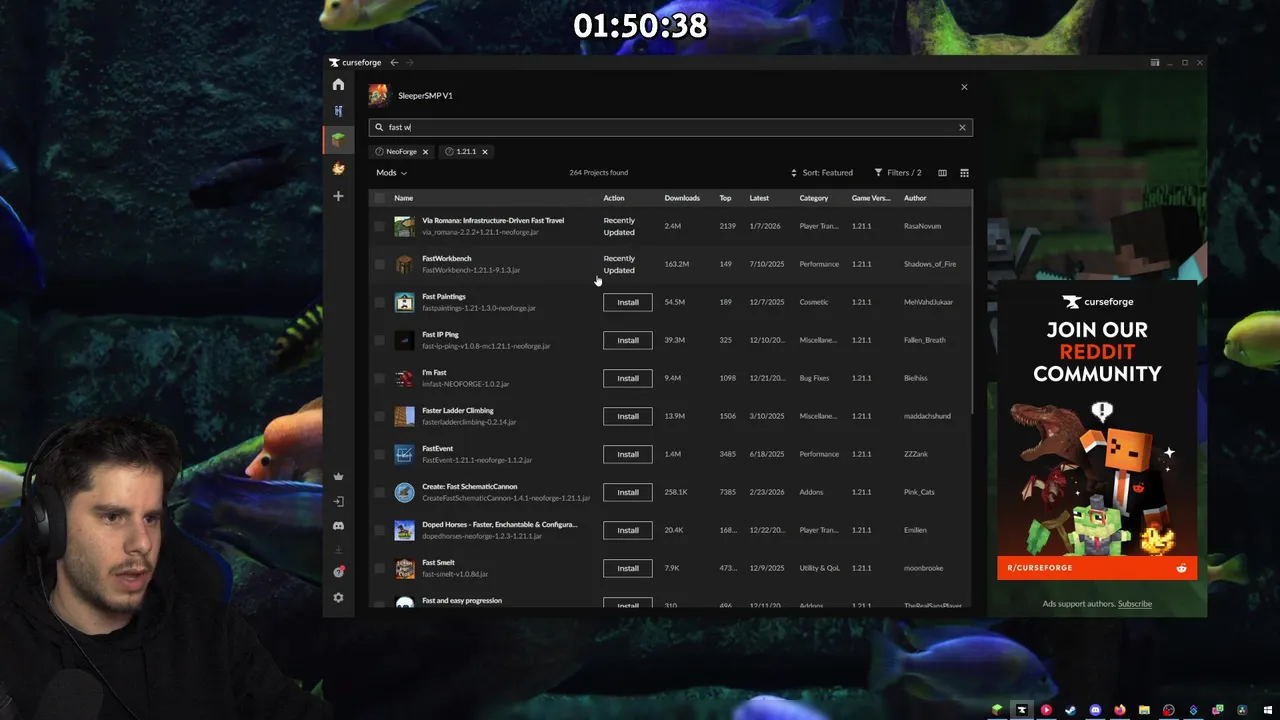1280x720 pixels.
Task: Open the Discord icon in CurseForge sidebar
Action: click(338, 526)
